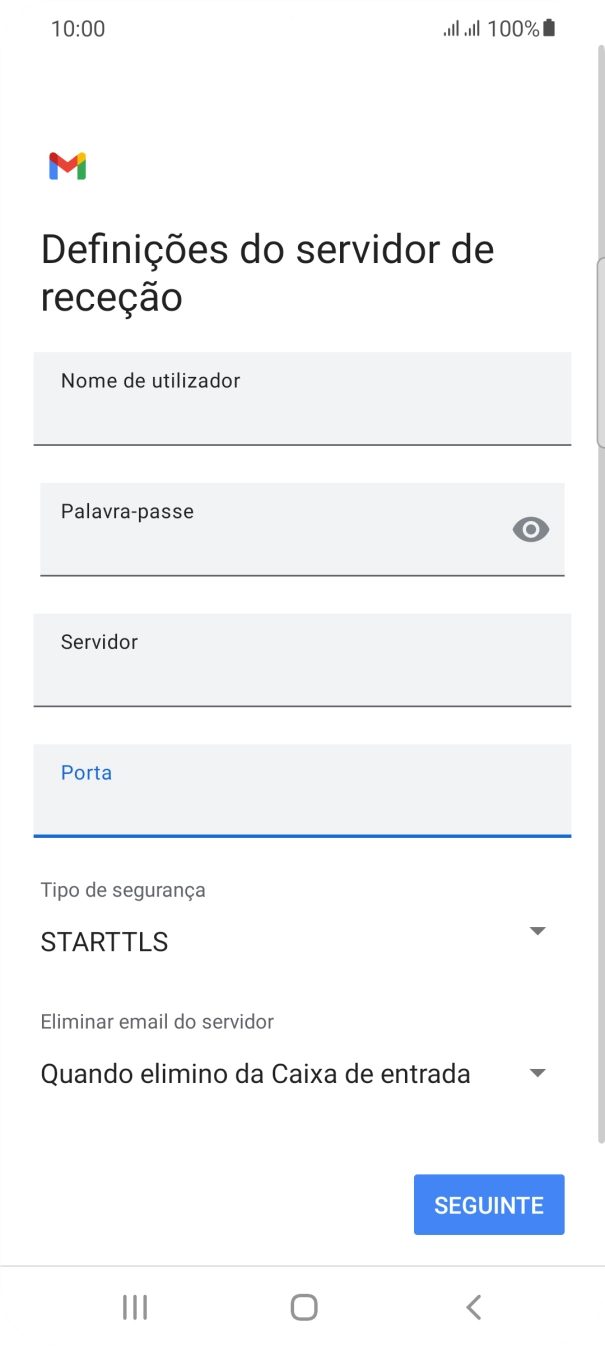Tap the battery icon in status bar
Image resolution: width=605 pixels, height=1346 pixels.
548,28
